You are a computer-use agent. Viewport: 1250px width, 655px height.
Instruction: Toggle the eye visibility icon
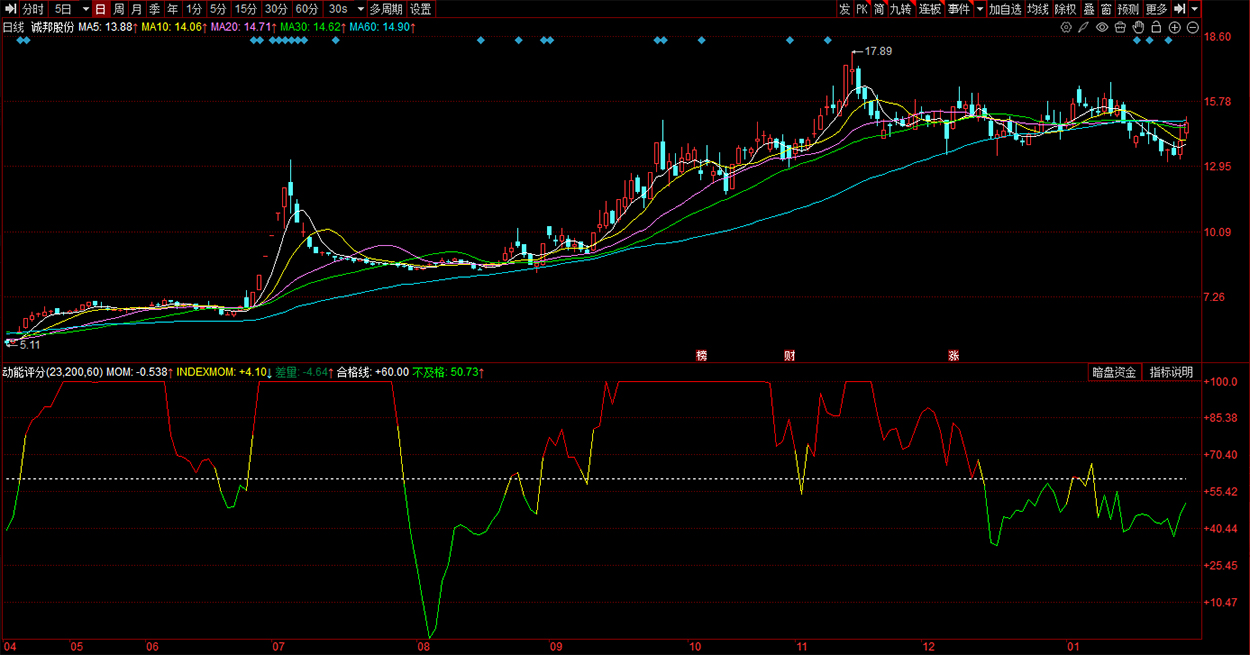pos(1102,27)
